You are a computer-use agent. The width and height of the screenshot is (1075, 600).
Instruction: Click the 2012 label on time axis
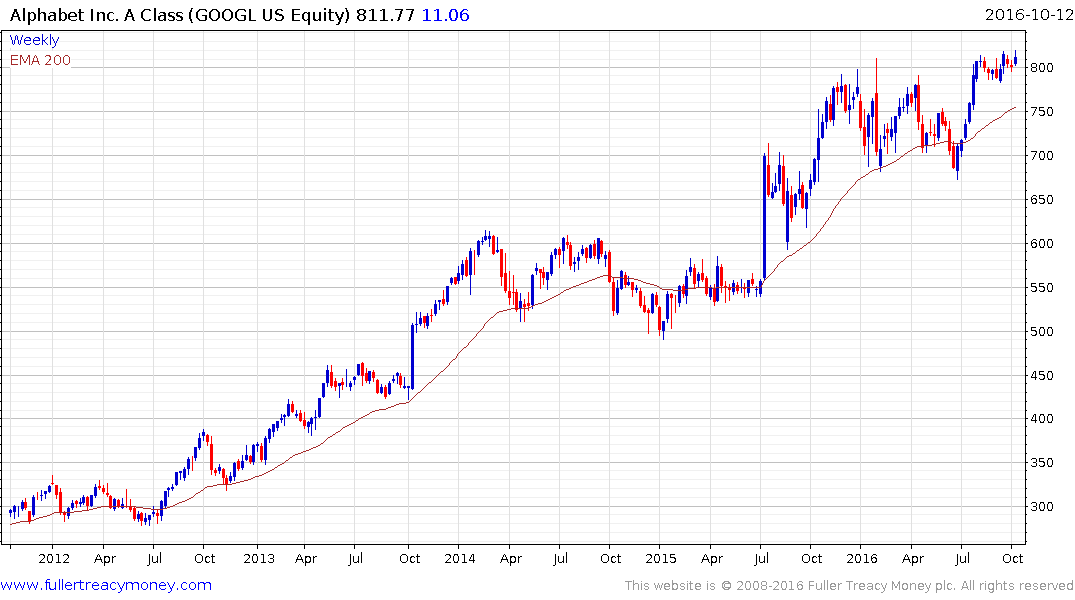[x=54, y=558]
